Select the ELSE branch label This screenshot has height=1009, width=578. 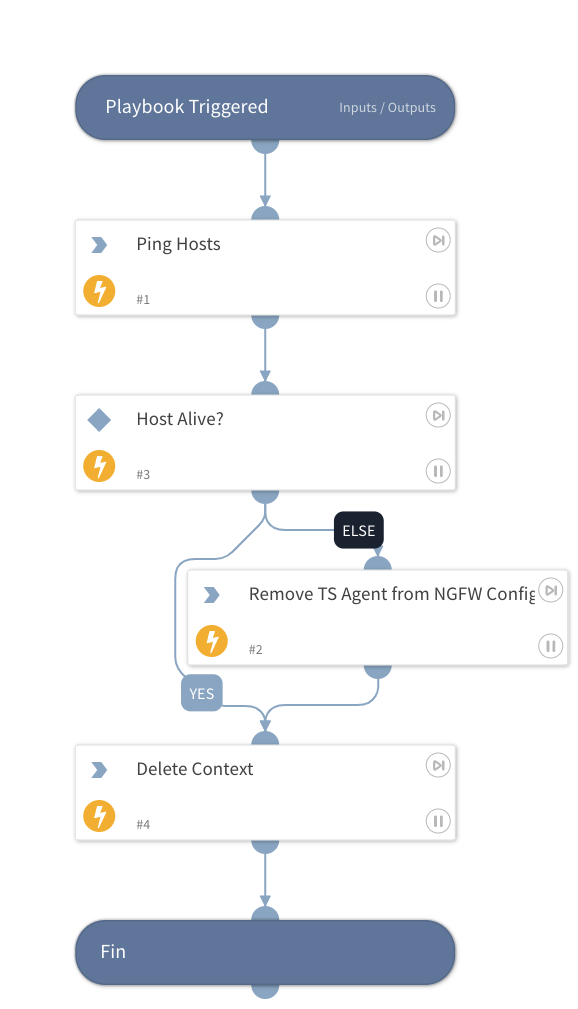[358, 530]
